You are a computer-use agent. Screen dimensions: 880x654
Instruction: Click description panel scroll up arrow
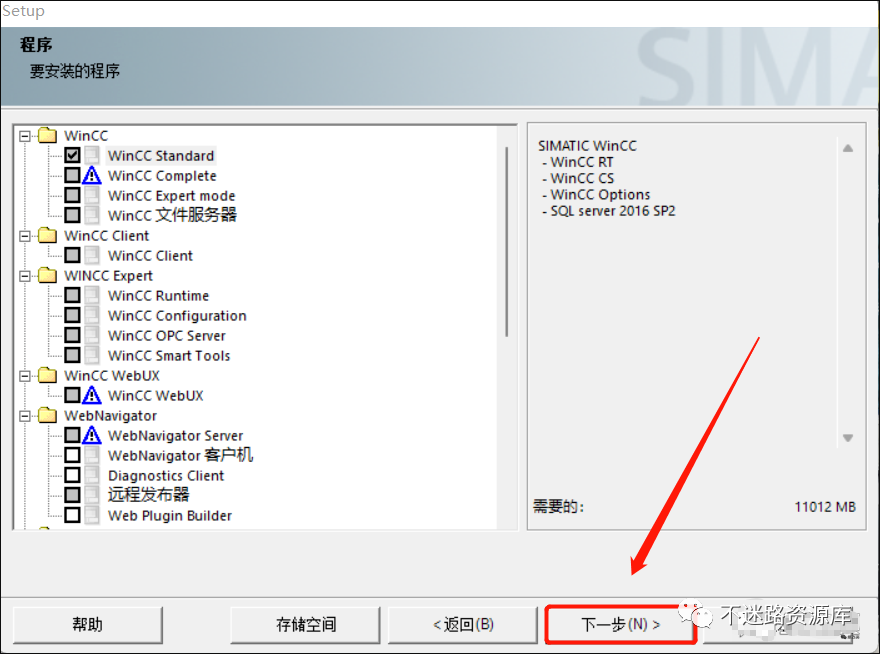848,148
